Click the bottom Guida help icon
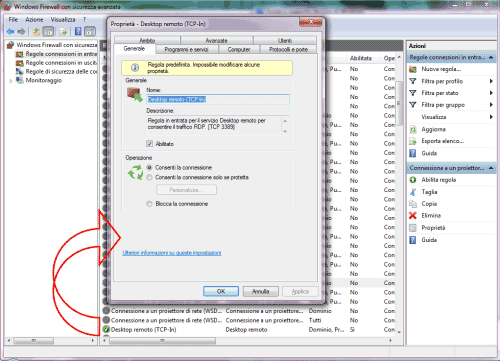The image size is (500, 361). (x=413, y=240)
